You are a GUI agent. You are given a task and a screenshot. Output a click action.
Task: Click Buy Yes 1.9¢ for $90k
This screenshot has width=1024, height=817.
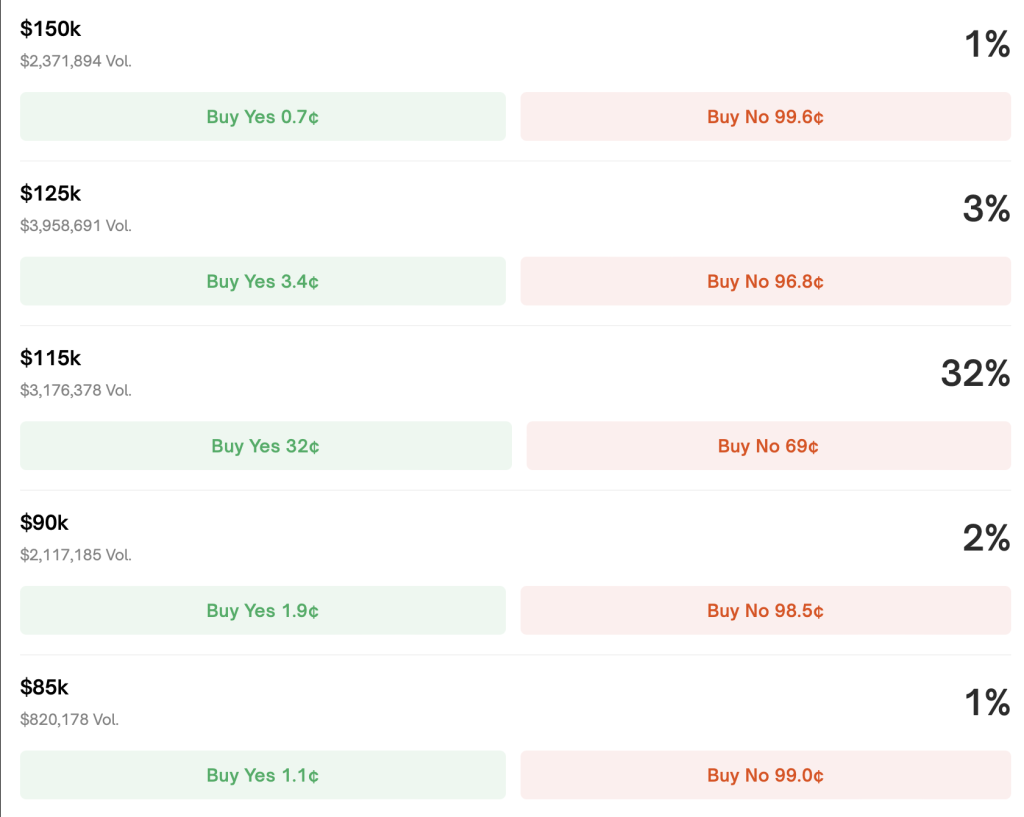tap(263, 610)
